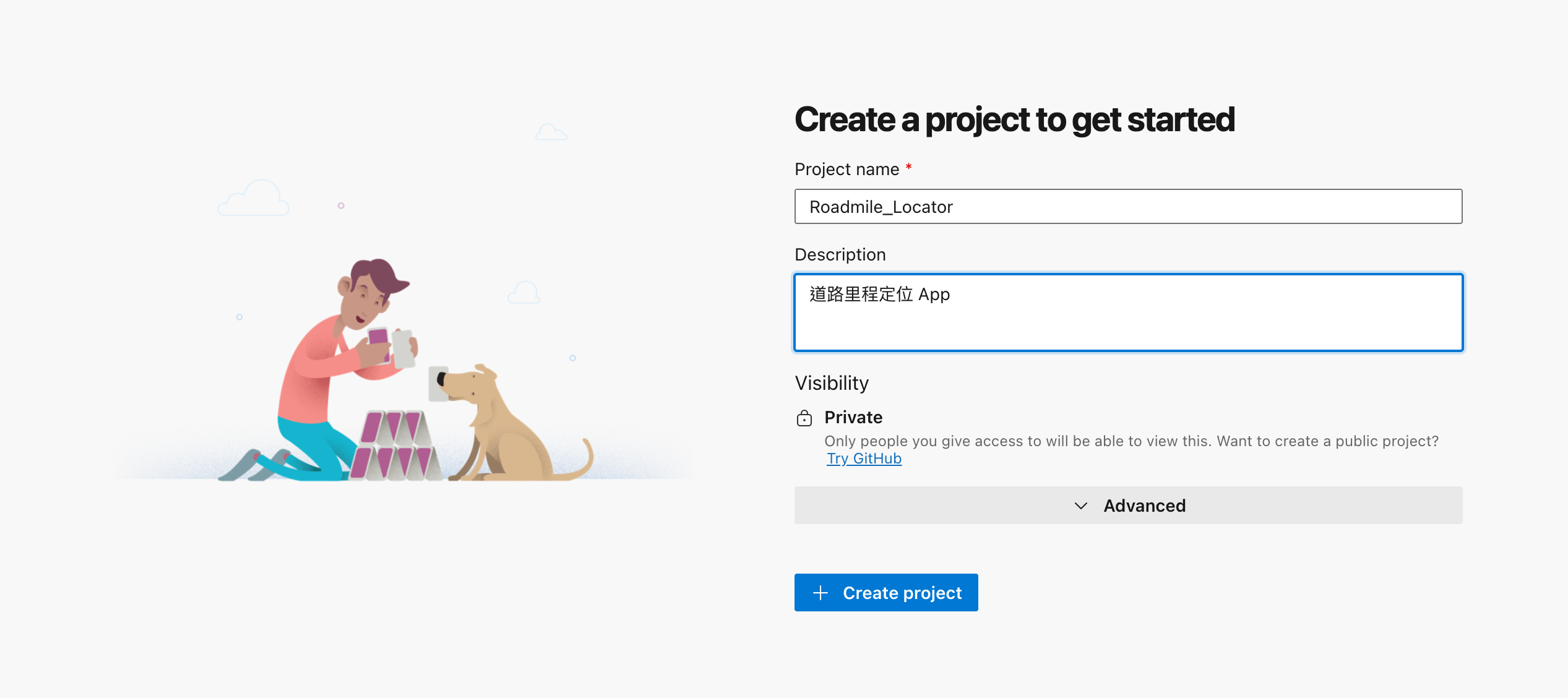Image resolution: width=1568 pixels, height=698 pixels.
Task: Click the Visibility section heading
Action: (x=831, y=383)
